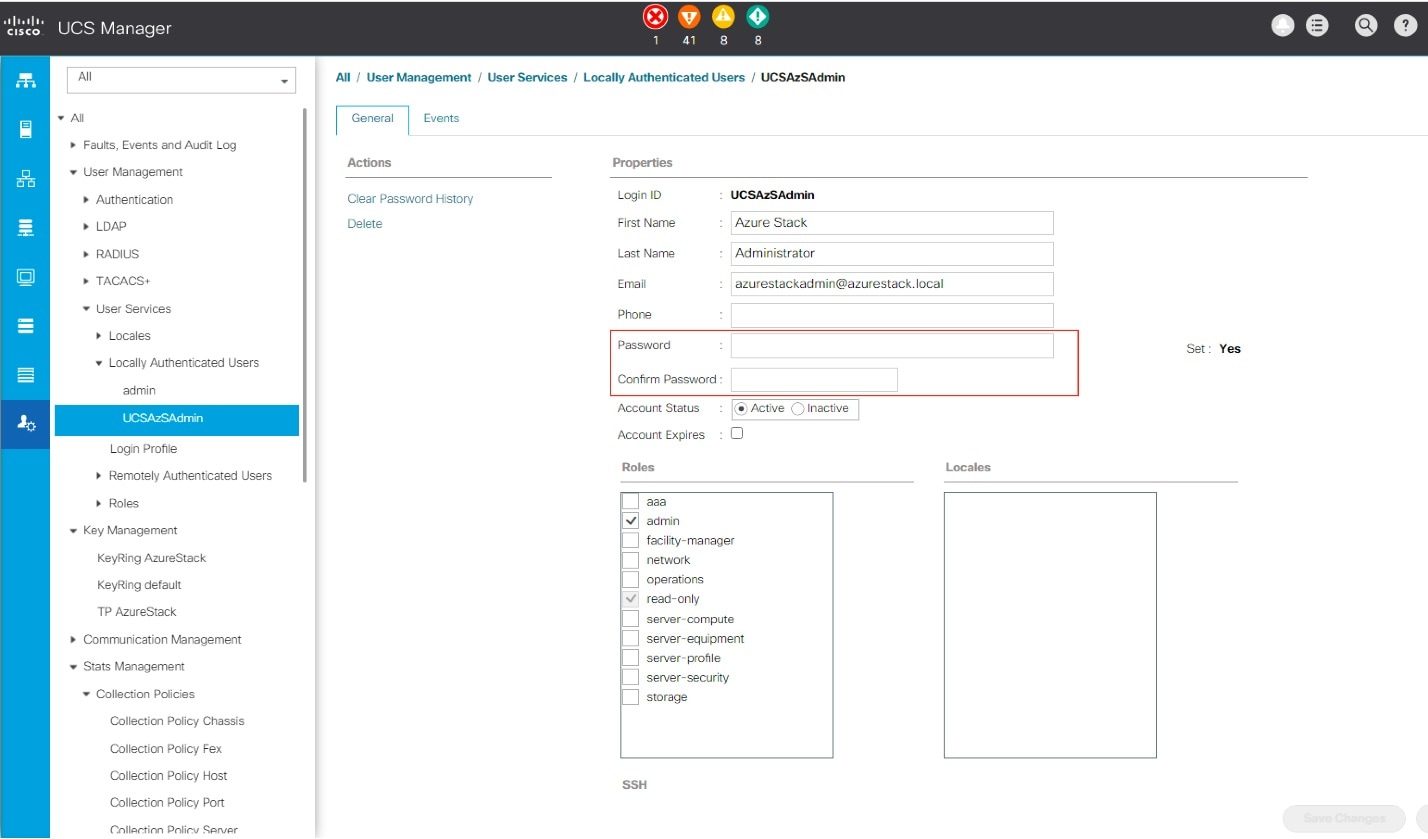Tick the facility-manager role checkbox

coord(630,540)
